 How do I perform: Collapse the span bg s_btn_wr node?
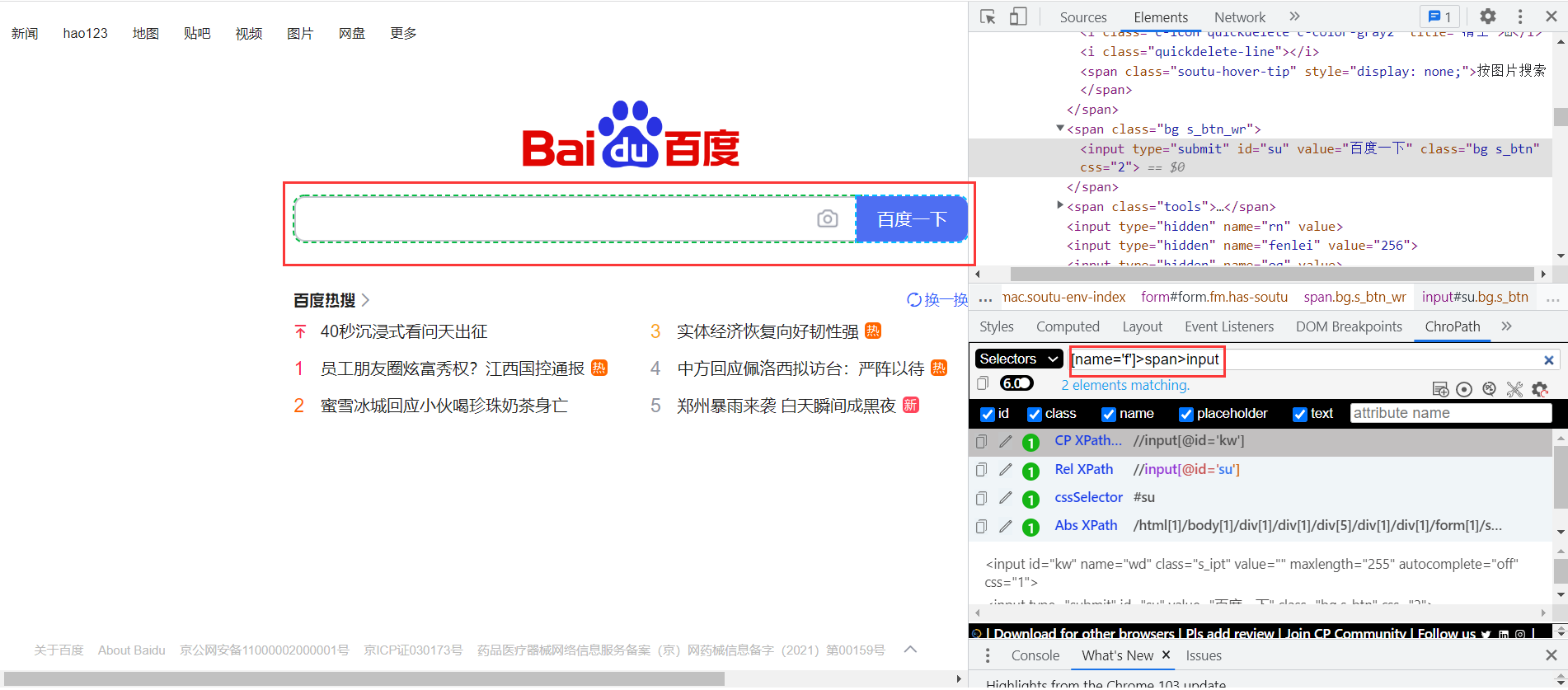coord(1060,129)
